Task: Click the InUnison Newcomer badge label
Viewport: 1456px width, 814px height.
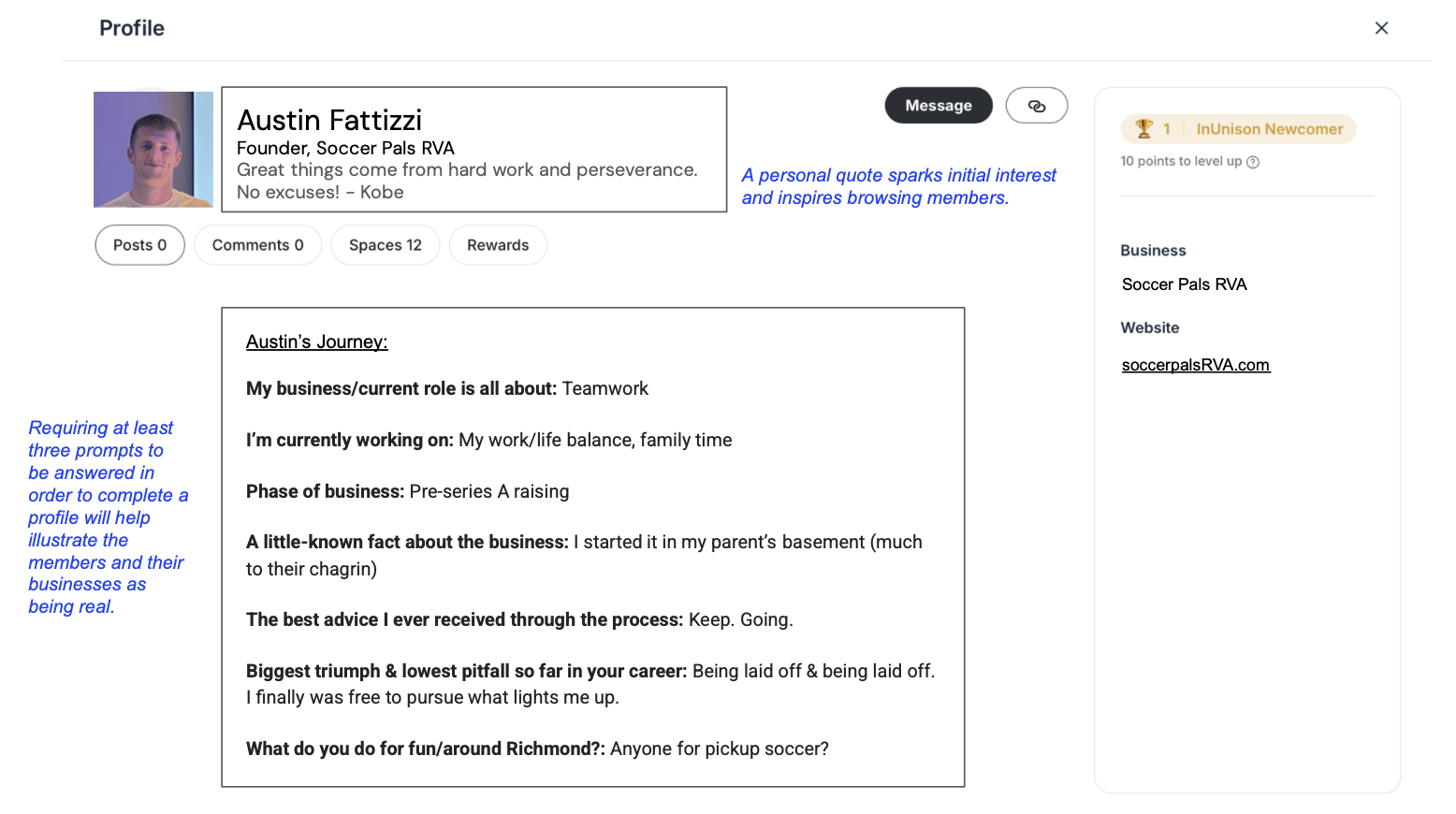Action: click(1269, 129)
